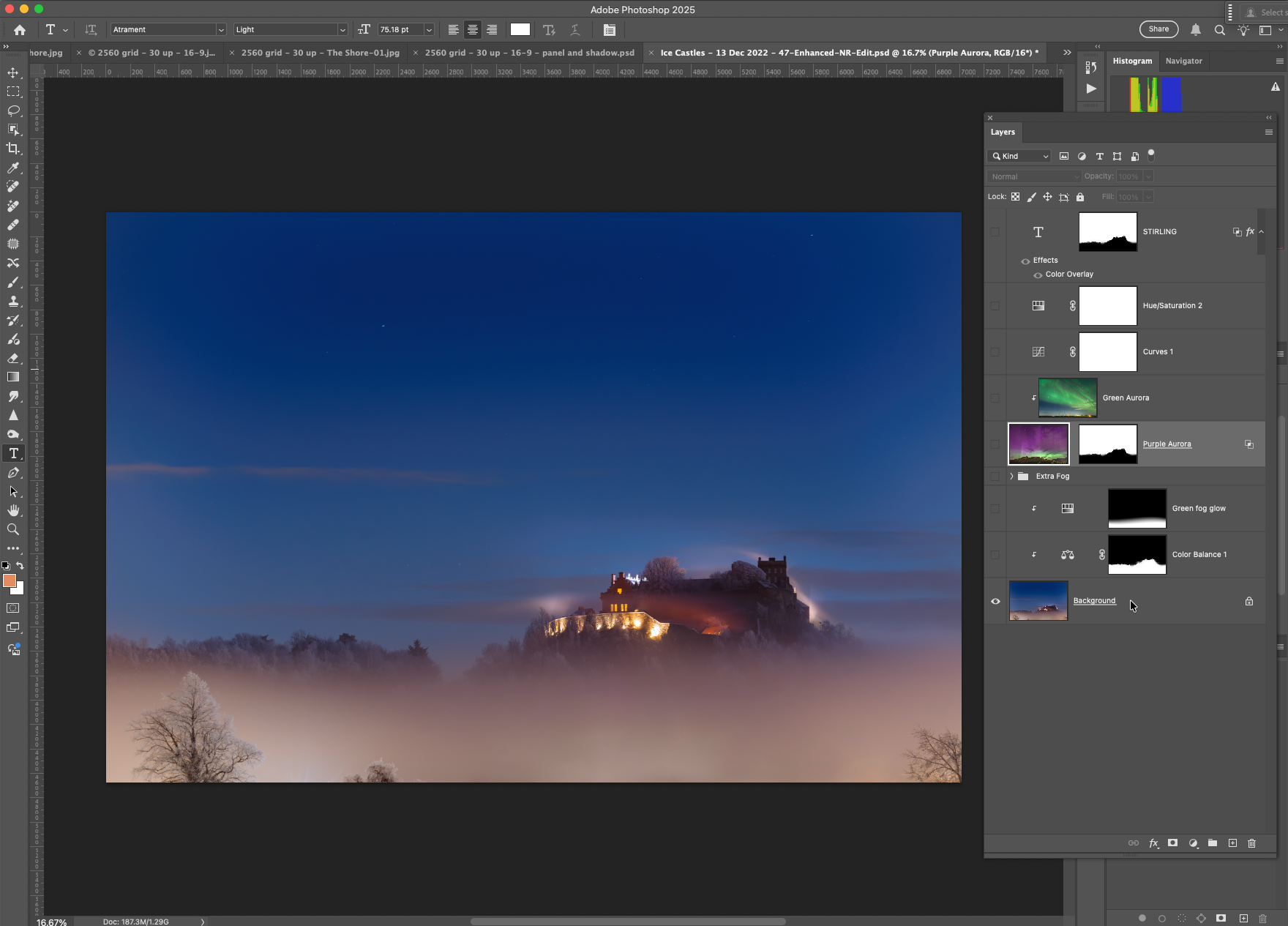Select the Lasso tool
Image resolution: width=1288 pixels, height=926 pixels.
13,111
